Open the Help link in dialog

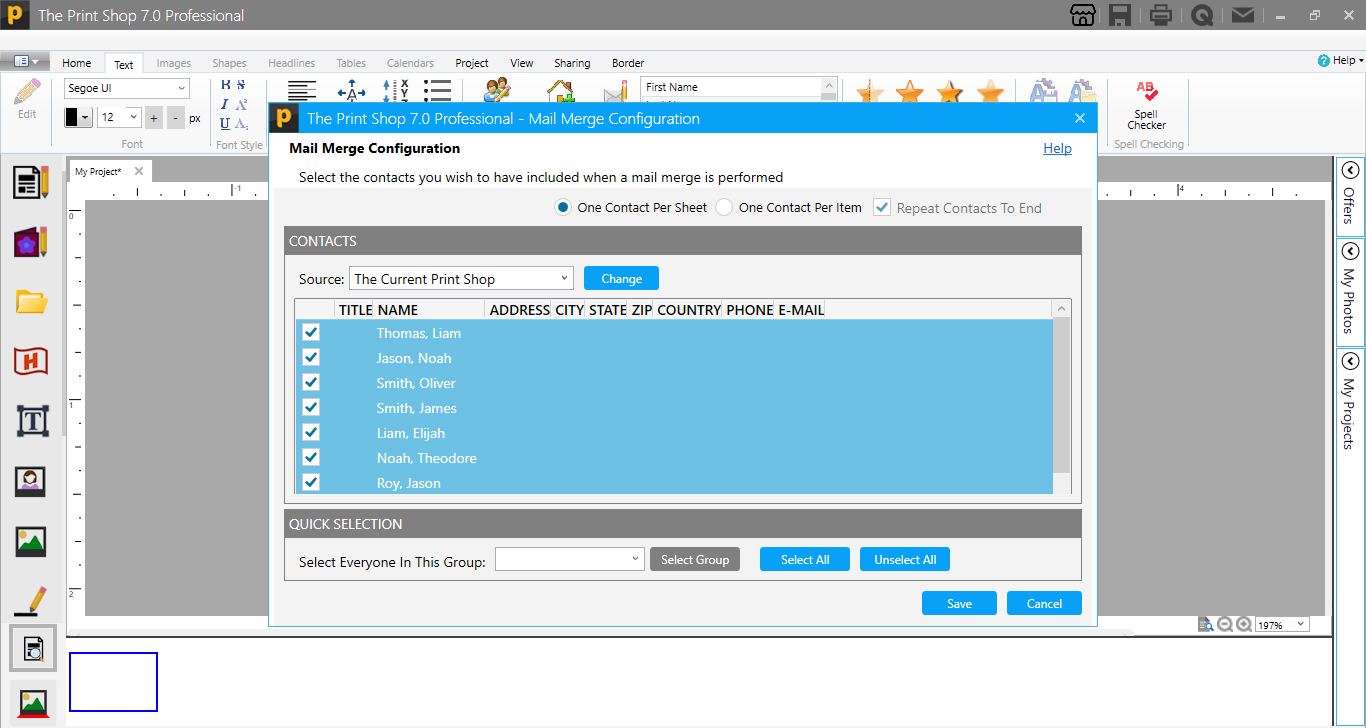click(x=1057, y=148)
